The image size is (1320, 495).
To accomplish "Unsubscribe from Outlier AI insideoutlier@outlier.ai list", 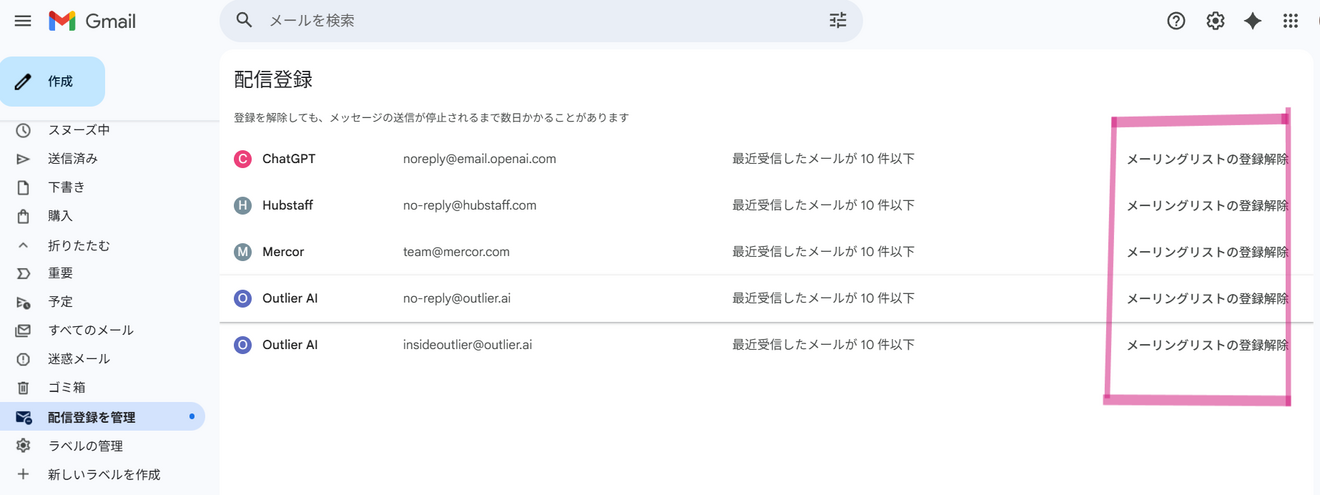I will point(1207,345).
